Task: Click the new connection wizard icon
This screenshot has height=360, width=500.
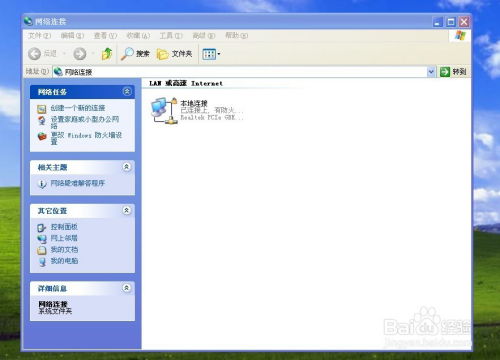Action: click(42, 109)
